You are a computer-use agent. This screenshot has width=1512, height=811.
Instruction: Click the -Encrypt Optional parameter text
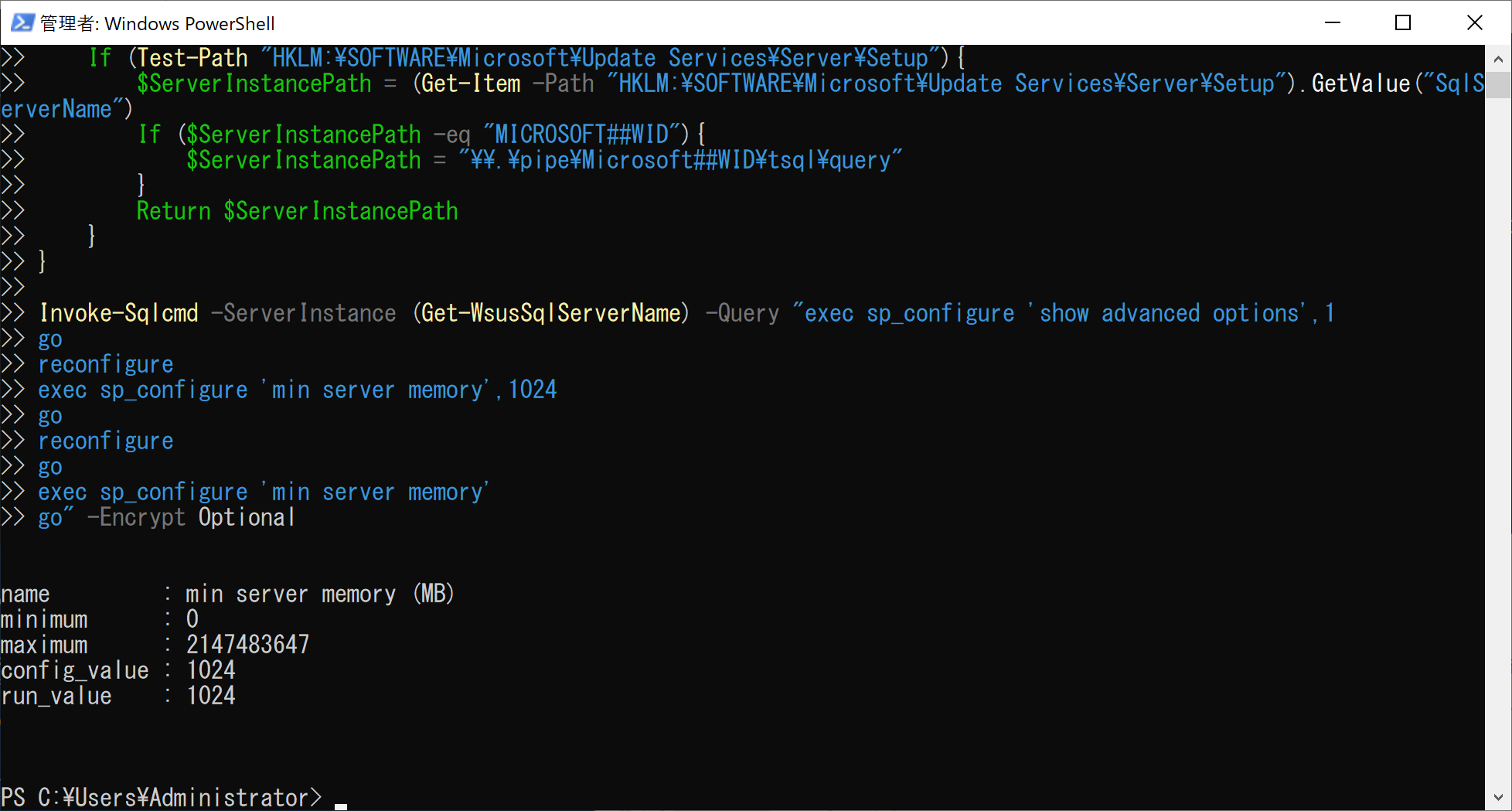pyautogui.click(x=191, y=516)
